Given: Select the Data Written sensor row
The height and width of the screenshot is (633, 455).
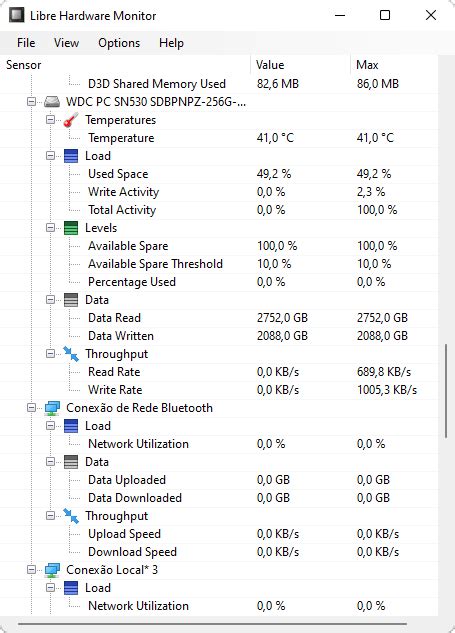Looking at the screenshot, I should (219, 336).
